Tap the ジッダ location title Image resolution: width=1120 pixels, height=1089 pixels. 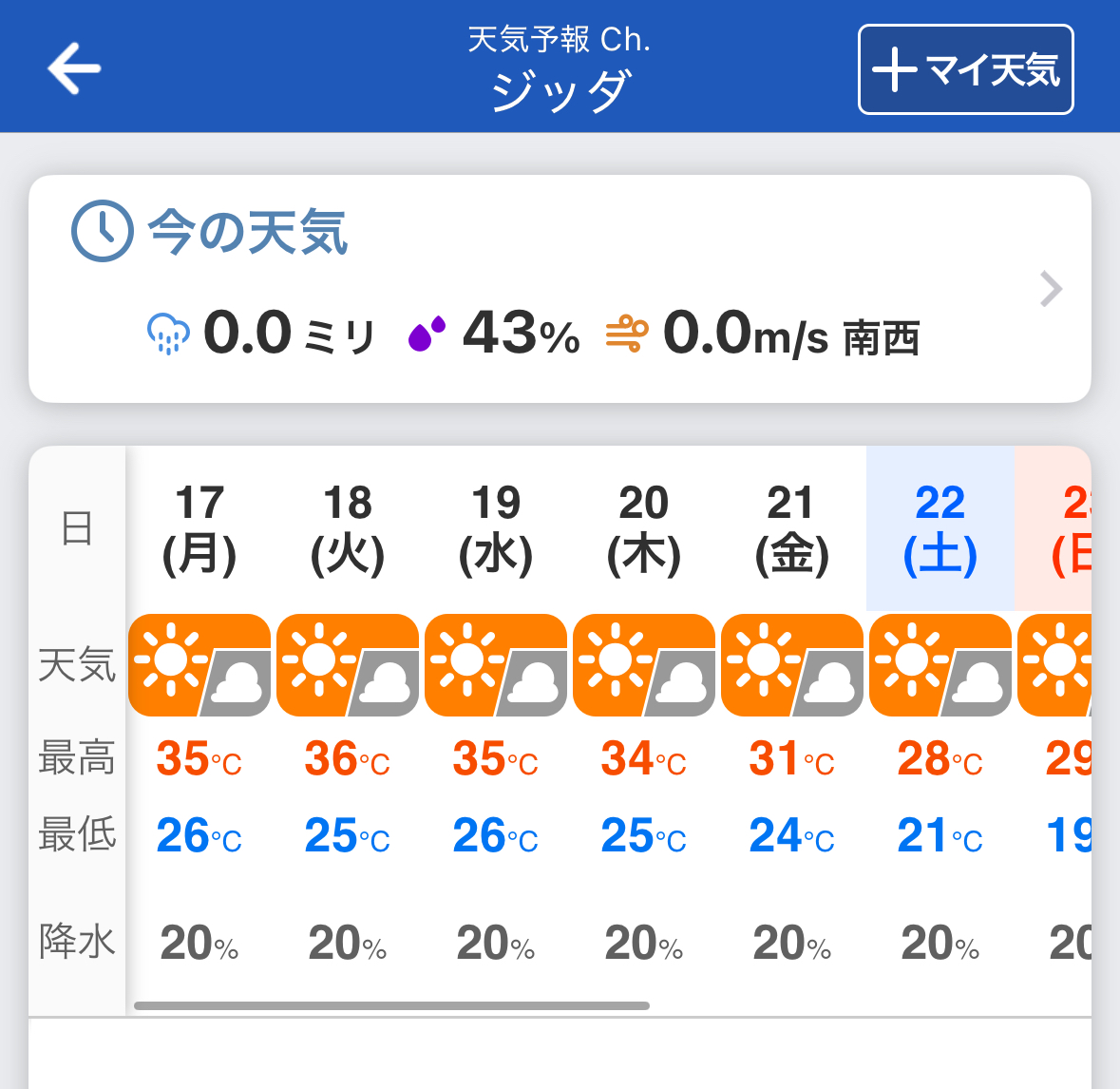[x=560, y=91]
